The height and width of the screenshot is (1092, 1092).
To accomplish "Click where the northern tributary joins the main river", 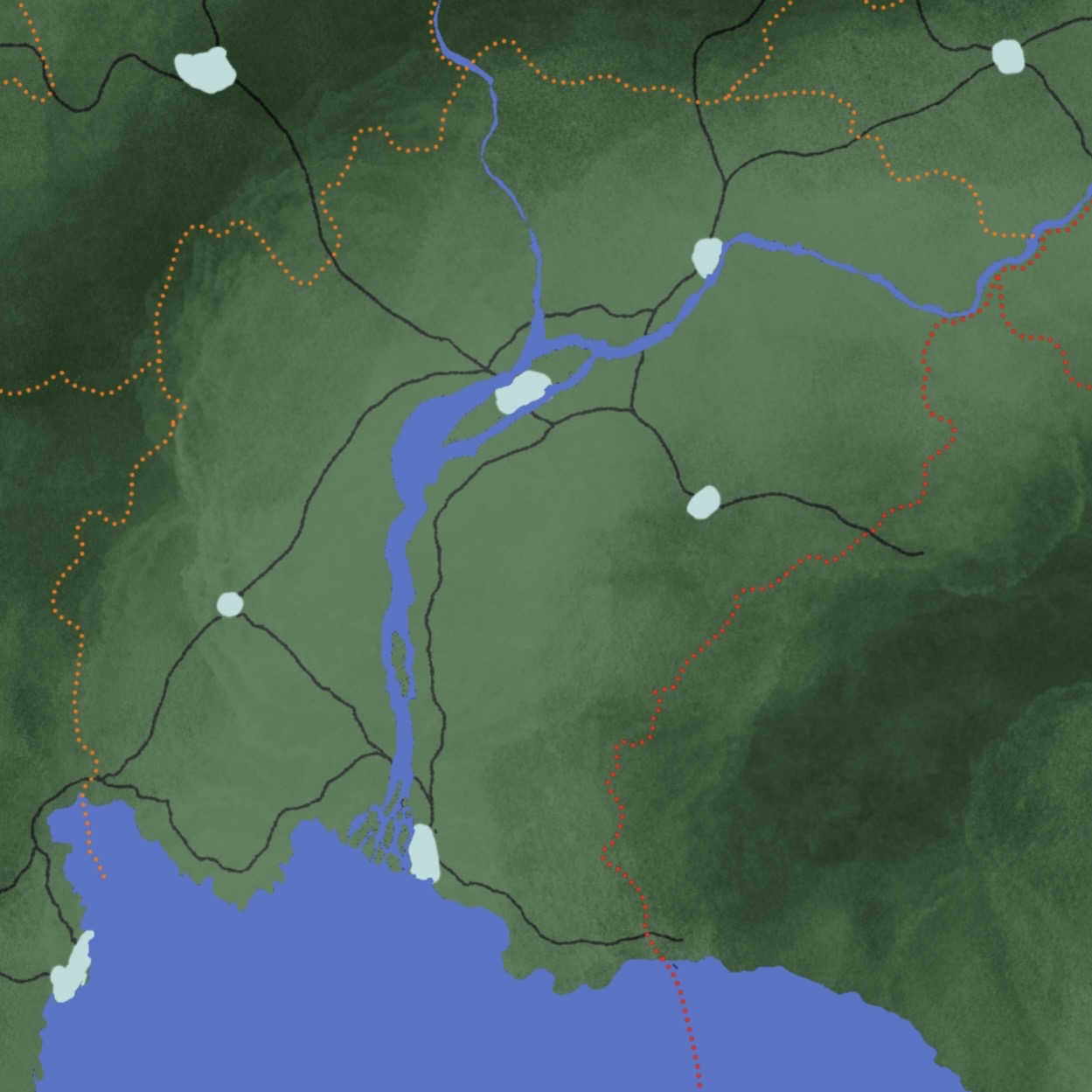I will pyautogui.click(x=534, y=337).
